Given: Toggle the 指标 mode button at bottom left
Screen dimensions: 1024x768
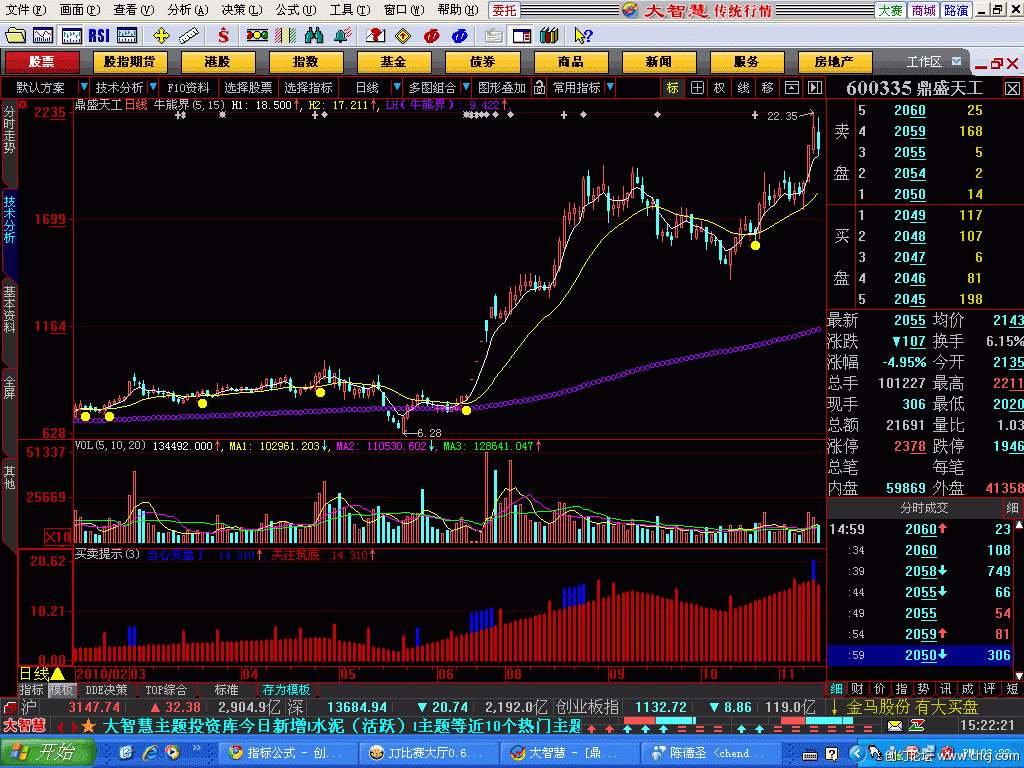Looking at the screenshot, I should (31, 690).
